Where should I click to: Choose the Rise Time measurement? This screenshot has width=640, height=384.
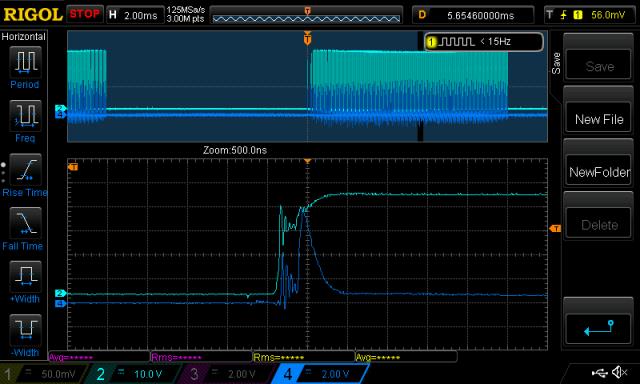point(25,170)
